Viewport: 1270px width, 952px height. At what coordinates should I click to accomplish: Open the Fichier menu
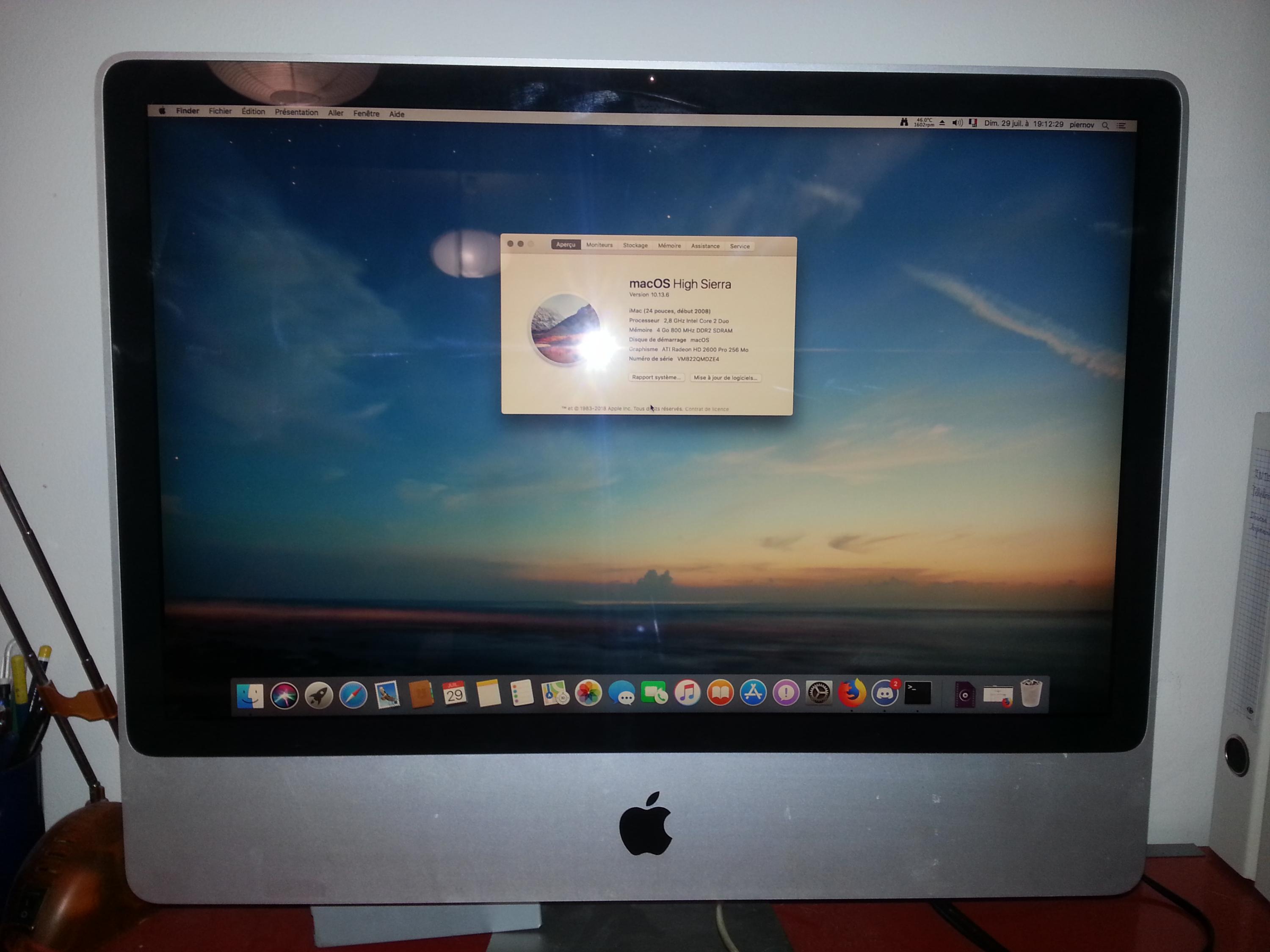(x=220, y=111)
